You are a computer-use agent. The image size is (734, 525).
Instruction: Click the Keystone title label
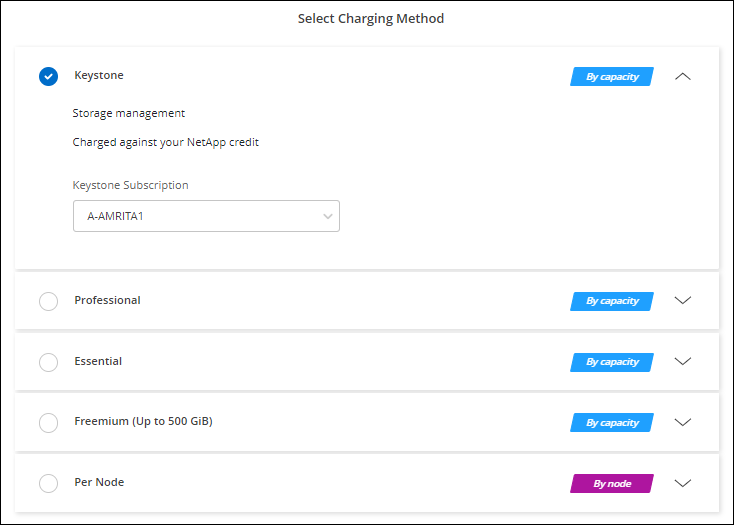[x=99, y=76]
